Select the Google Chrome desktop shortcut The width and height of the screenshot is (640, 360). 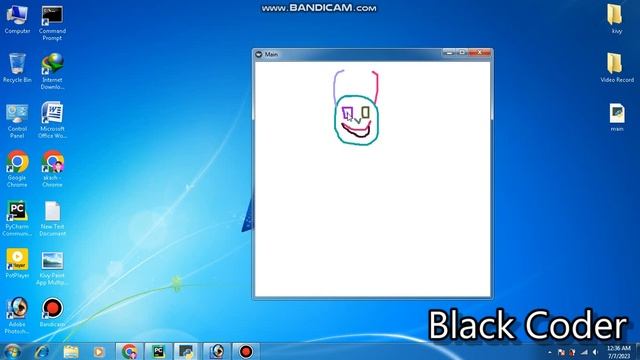pyautogui.click(x=17, y=169)
